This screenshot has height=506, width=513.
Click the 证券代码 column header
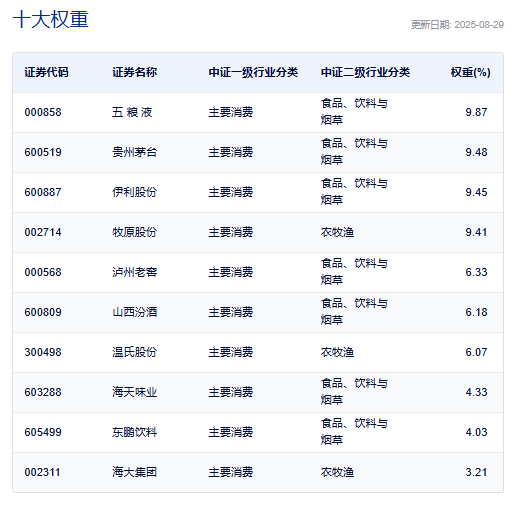pos(46,72)
